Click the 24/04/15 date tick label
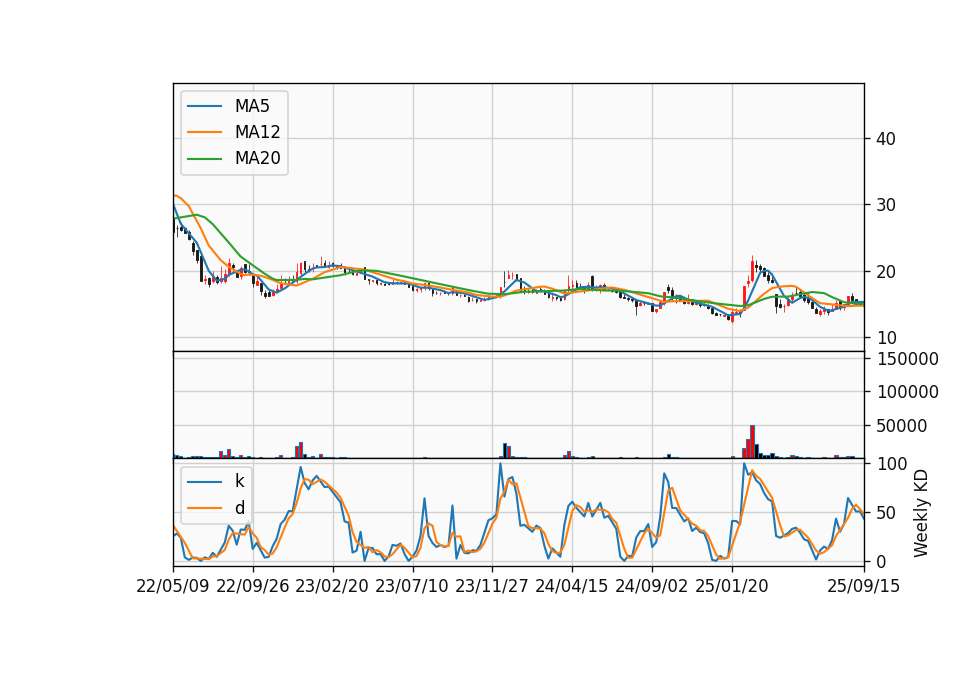The height and width of the screenshot is (690, 960). (x=572, y=586)
